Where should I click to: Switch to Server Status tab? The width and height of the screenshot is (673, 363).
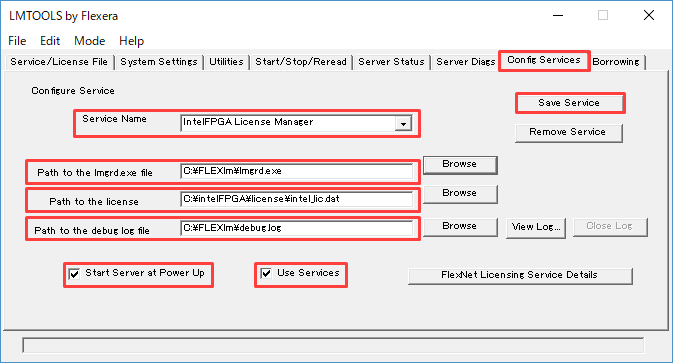391,62
